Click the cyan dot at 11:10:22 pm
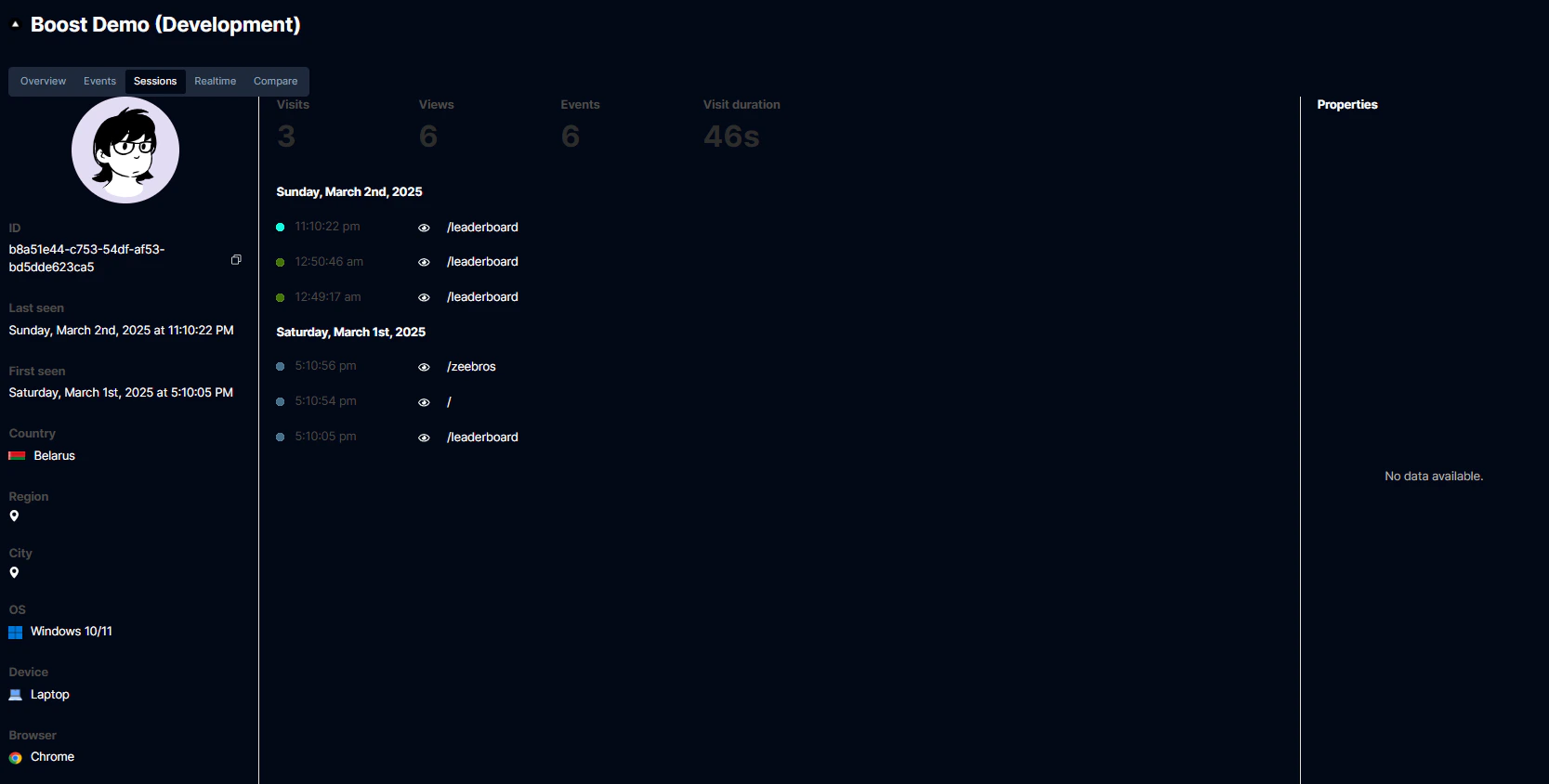This screenshot has height=784, width=1549. click(x=280, y=228)
